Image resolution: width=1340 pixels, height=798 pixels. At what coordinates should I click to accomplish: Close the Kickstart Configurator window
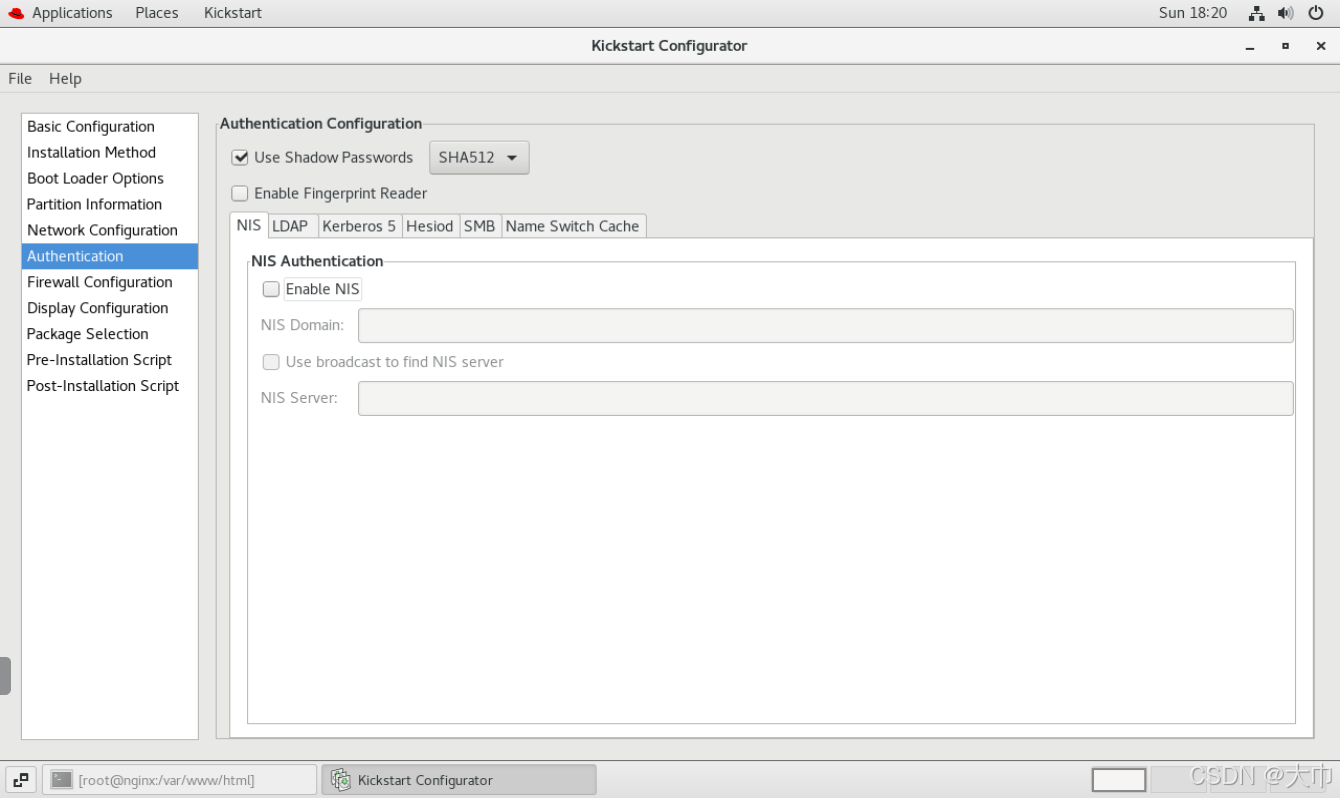tap(1320, 46)
